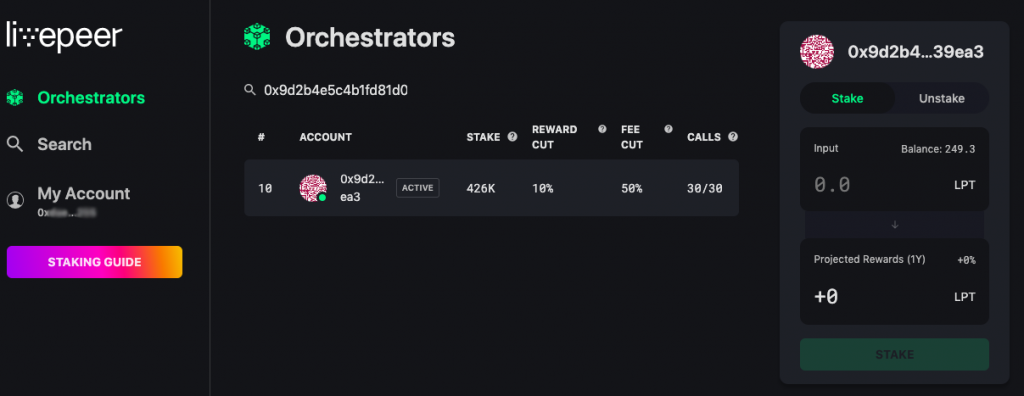Click the My Account avatar icon
The width and height of the screenshot is (1024, 396).
pos(15,199)
